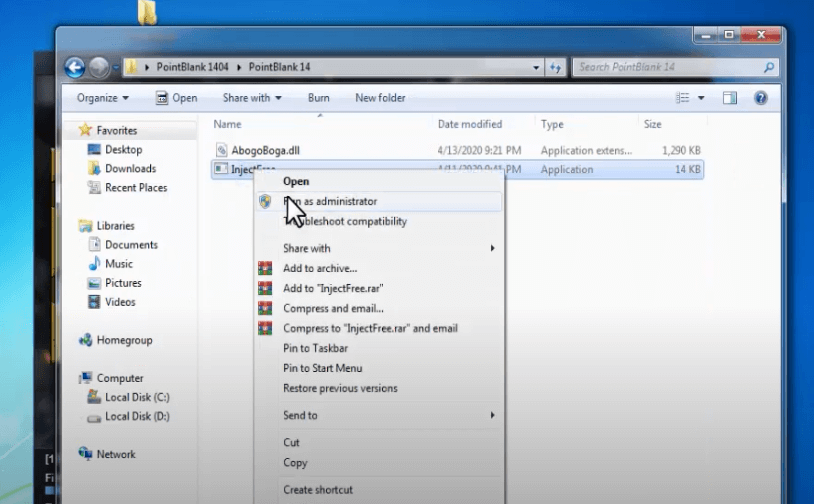Image resolution: width=814 pixels, height=504 pixels.
Task: Choose Create shortcut
Action: (379, 489)
